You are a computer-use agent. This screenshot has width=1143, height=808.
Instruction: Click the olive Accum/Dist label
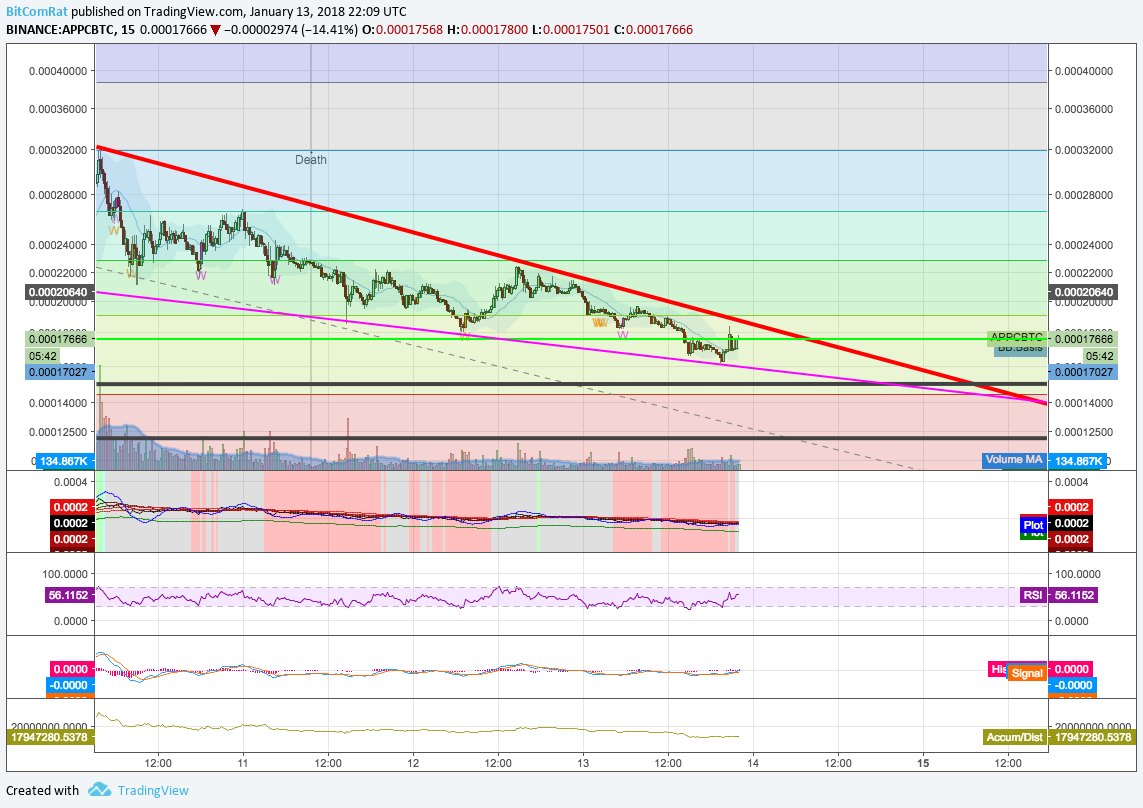pyautogui.click(x=1014, y=737)
